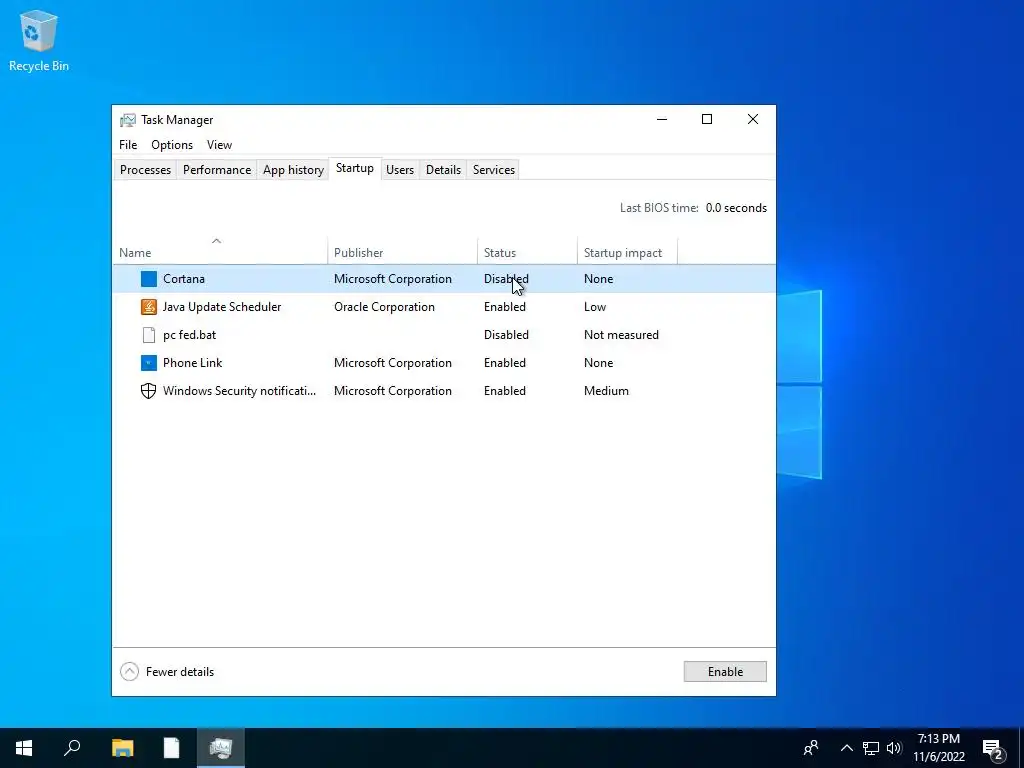Select the Cortana startup entry
The image size is (1024, 768).
click(x=444, y=279)
